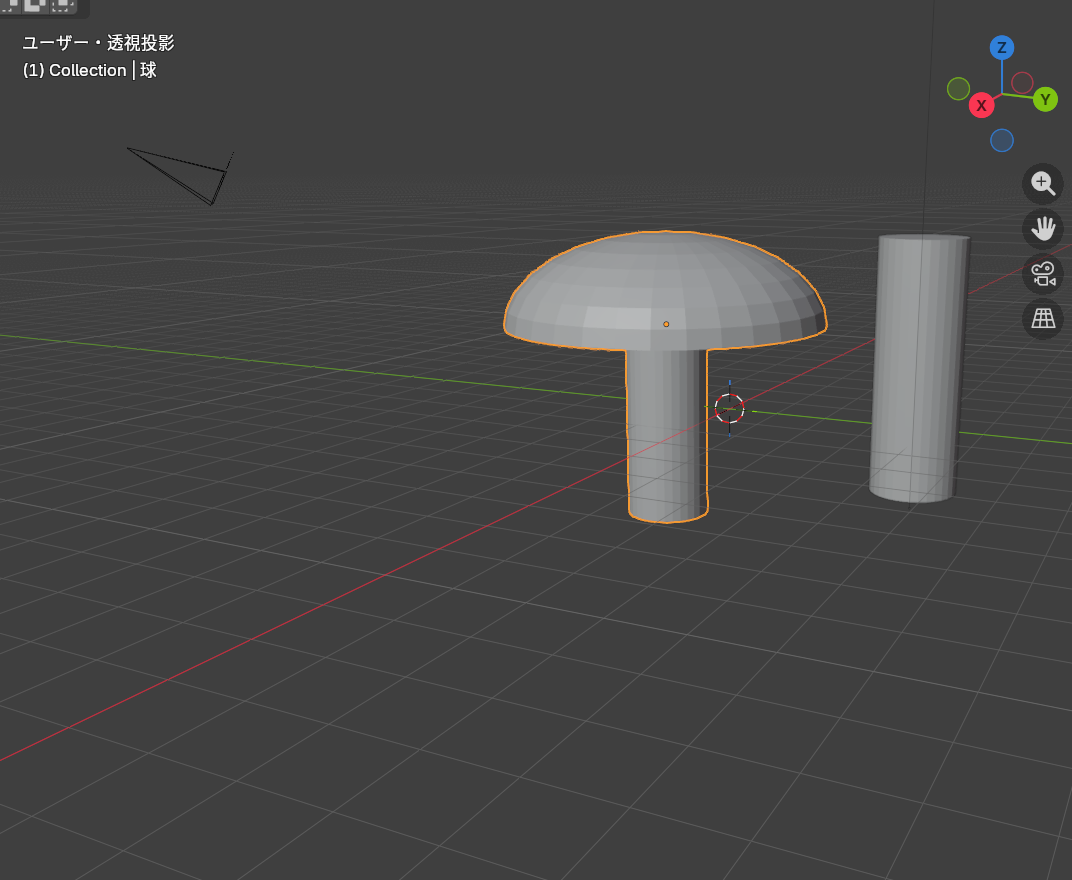Toggle perspective/orthographic grid icon
1072x880 pixels.
[1043, 318]
